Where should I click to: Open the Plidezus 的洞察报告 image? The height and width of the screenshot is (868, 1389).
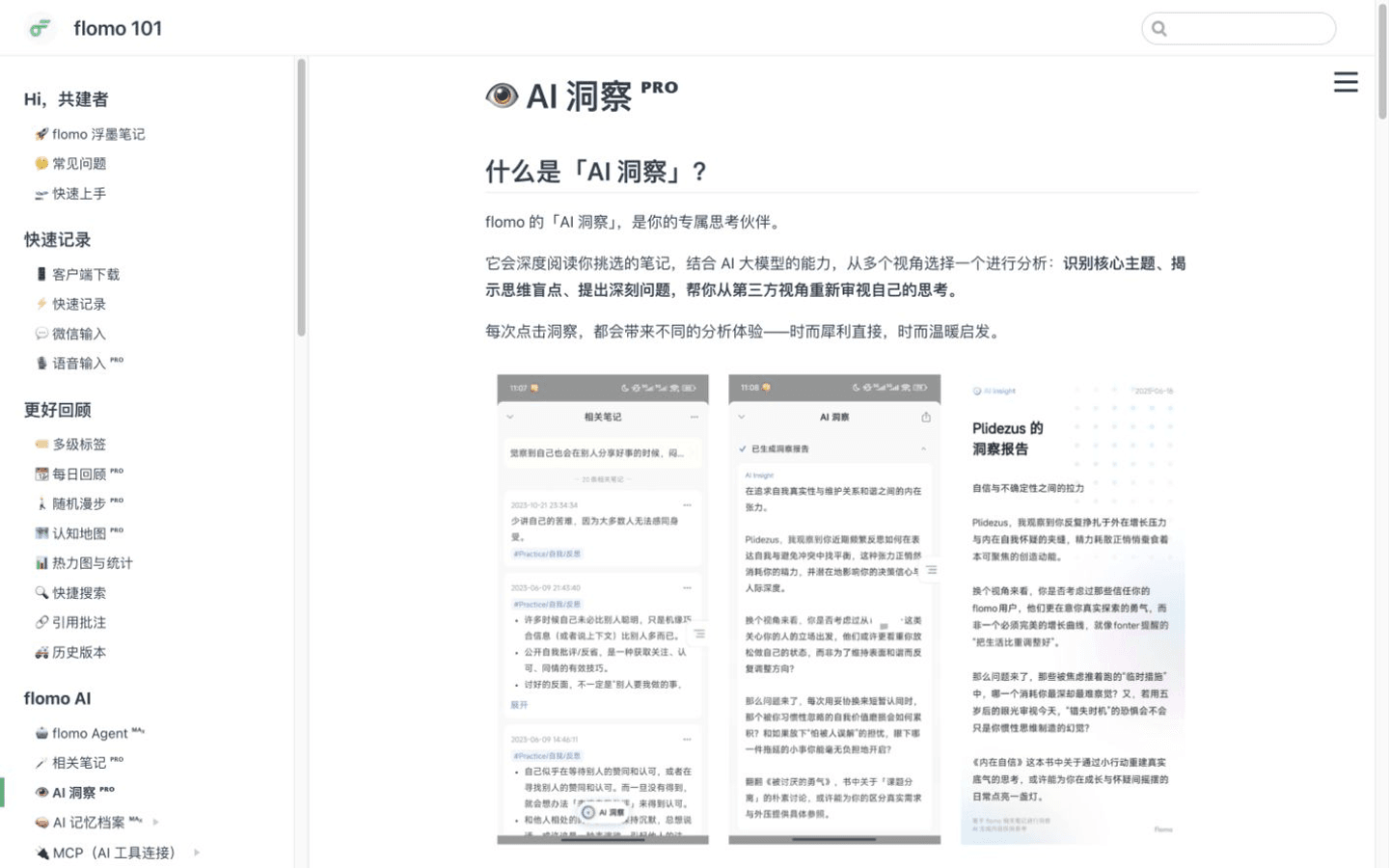1073,610
